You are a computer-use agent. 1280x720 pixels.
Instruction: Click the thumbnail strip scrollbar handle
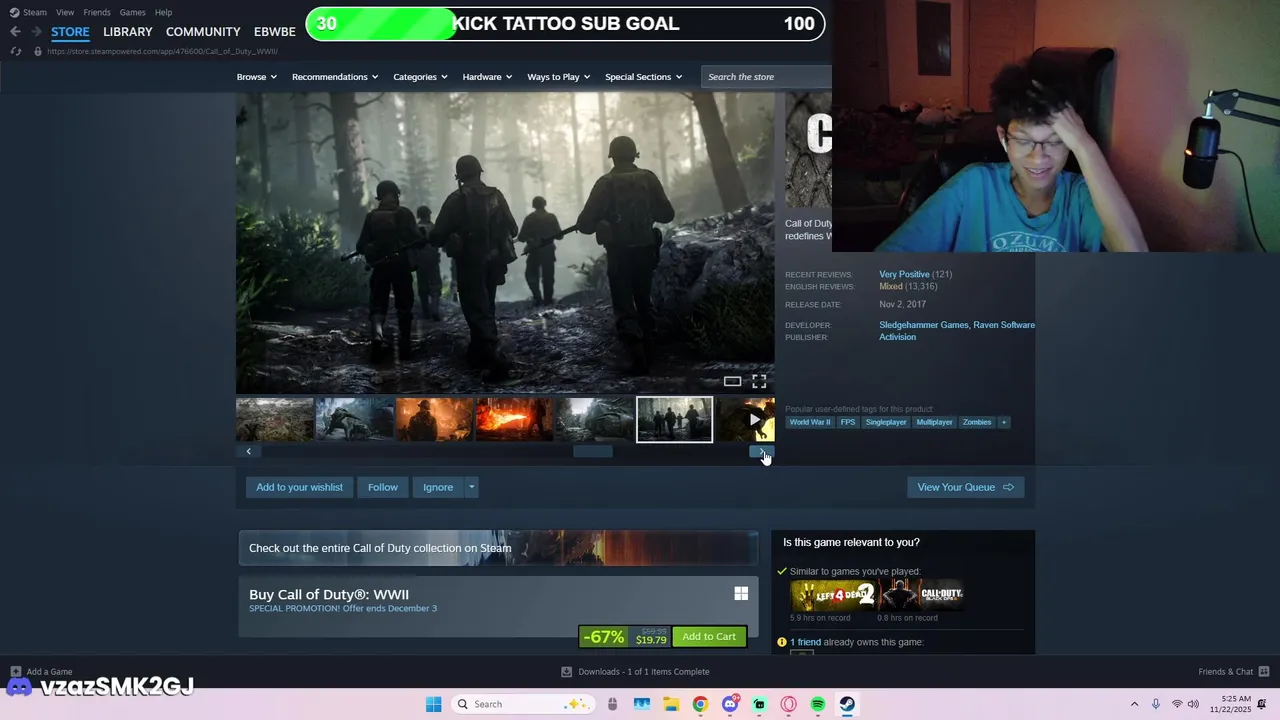click(x=592, y=451)
